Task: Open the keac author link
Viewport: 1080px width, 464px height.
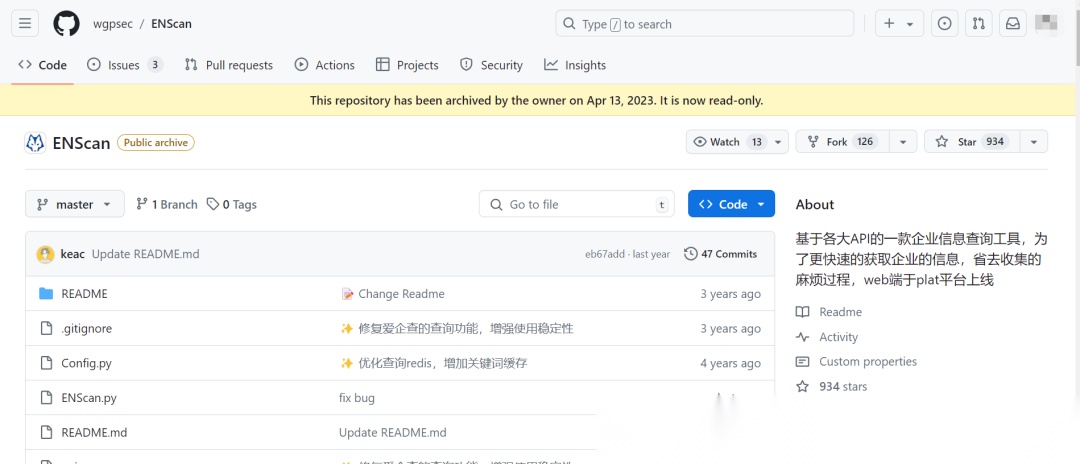Action: [72, 254]
